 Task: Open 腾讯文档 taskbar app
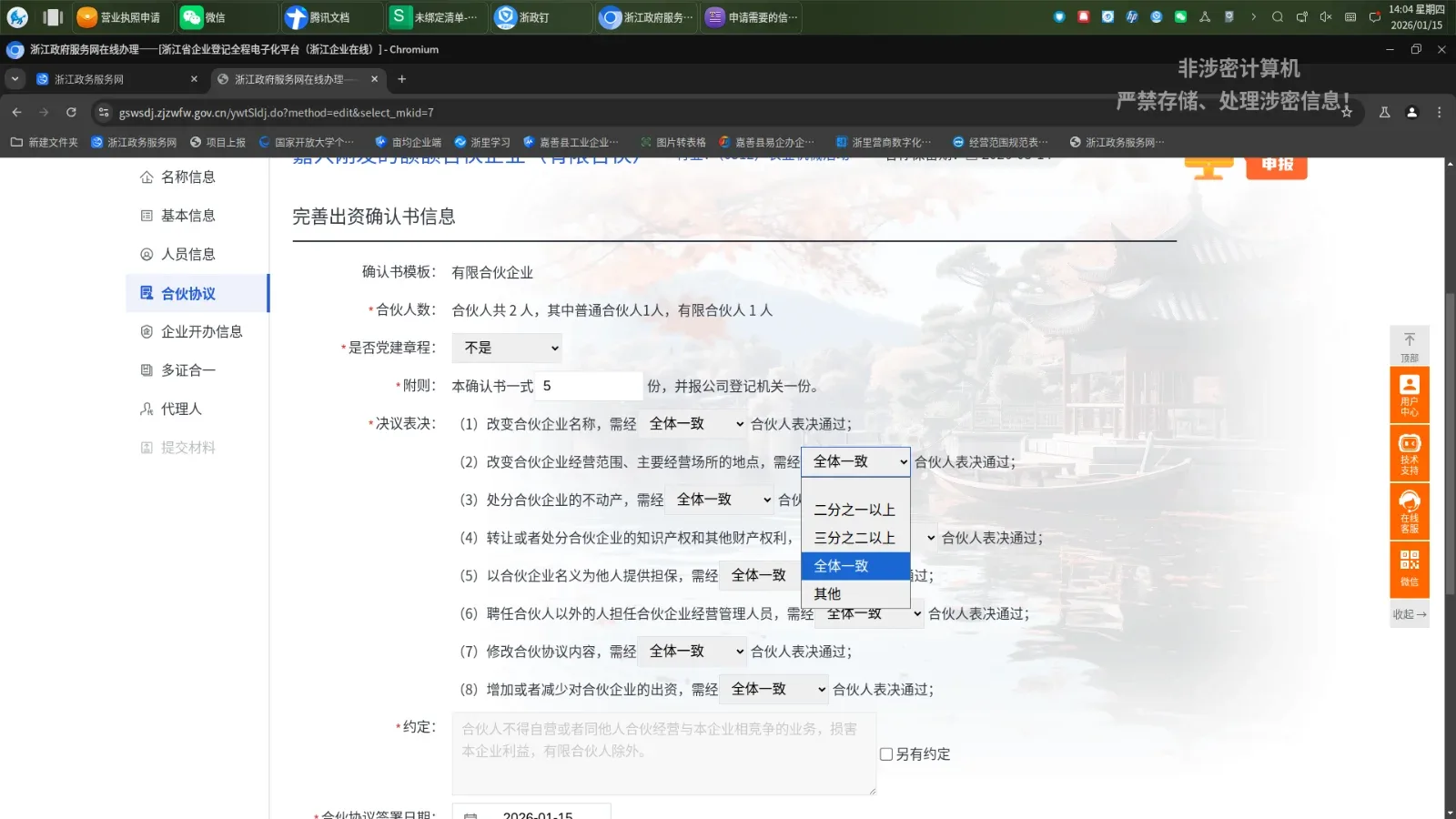[332, 17]
